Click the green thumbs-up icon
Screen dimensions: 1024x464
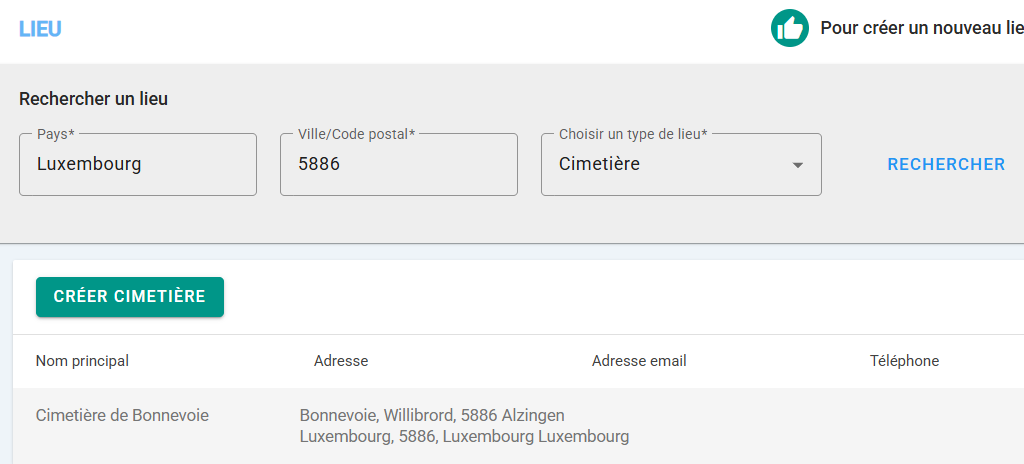(789, 28)
